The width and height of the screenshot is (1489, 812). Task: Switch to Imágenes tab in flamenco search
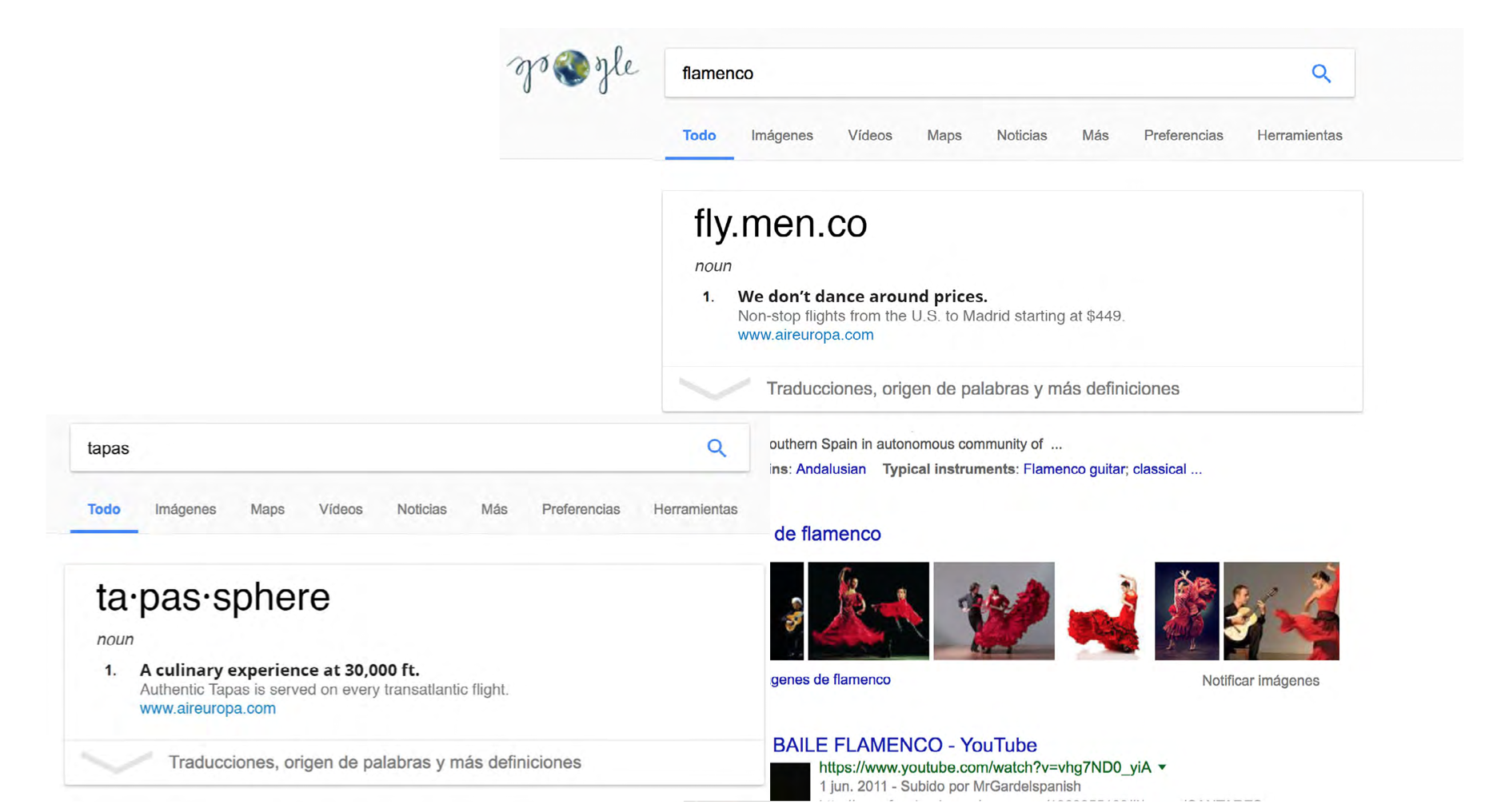tap(782, 135)
